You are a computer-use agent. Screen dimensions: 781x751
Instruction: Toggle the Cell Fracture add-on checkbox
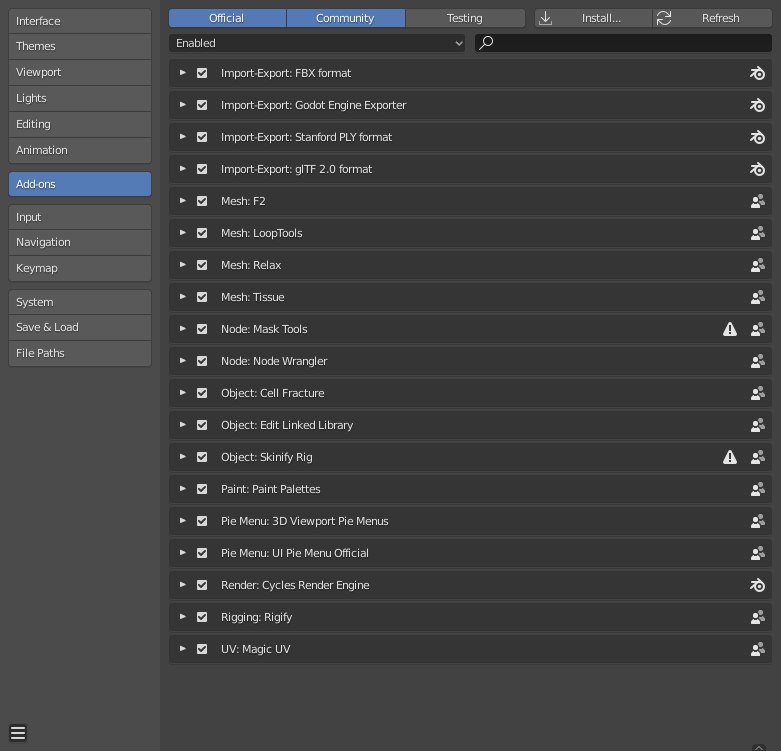pyautogui.click(x=202, y=393)
